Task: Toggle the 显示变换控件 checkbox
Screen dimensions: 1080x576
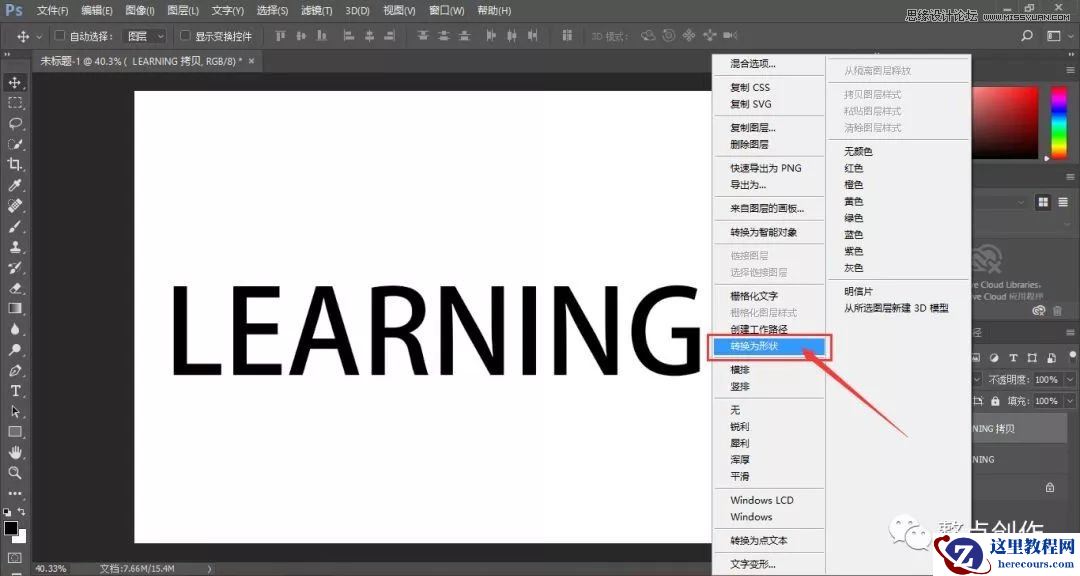Action: click(186, 35)
